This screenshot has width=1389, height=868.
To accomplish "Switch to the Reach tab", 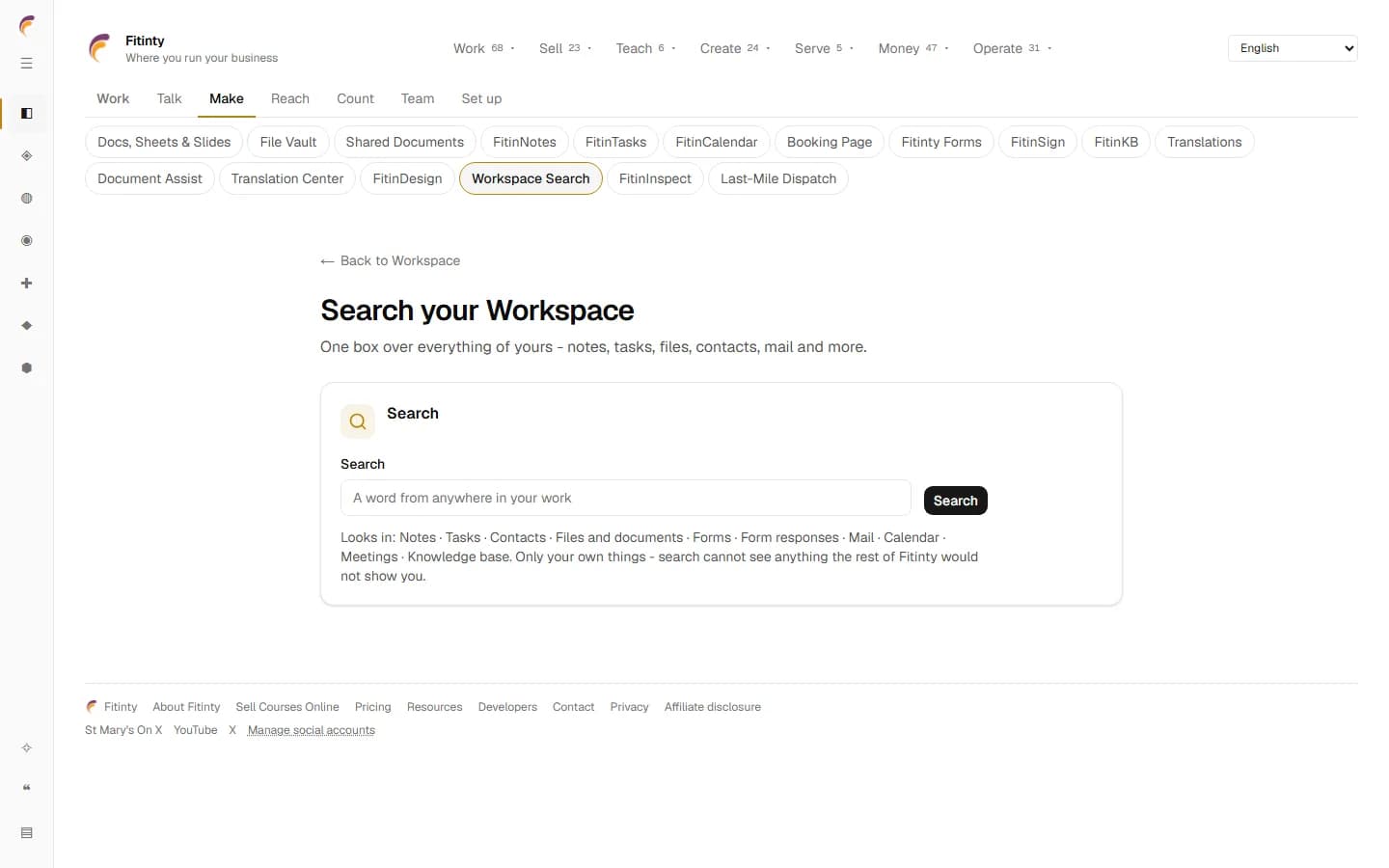I will pyautogui.click(x=290, y=98).
